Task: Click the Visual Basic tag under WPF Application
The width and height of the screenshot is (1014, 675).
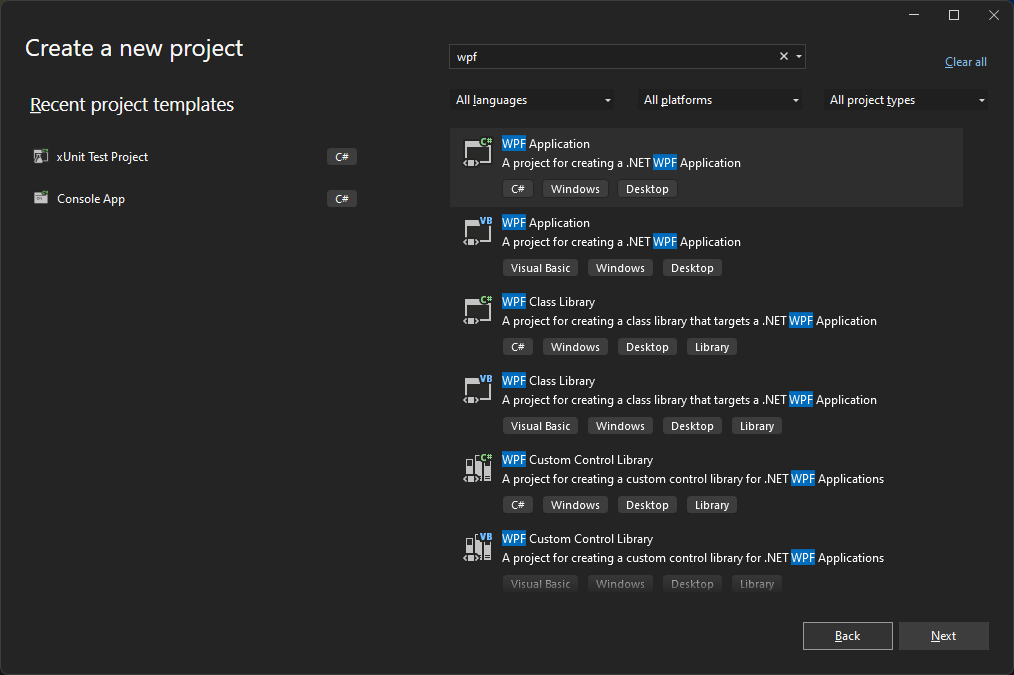Action: click(540, 268)
